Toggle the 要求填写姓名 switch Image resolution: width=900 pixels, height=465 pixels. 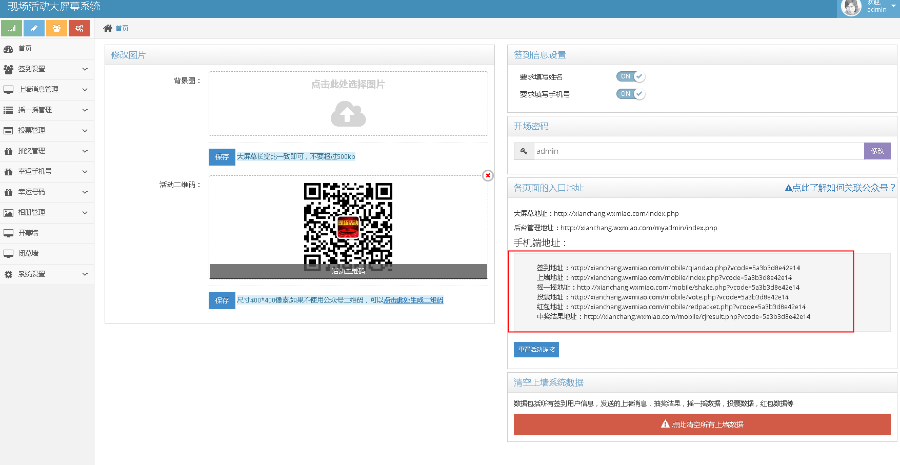click(x=630, y=76)
